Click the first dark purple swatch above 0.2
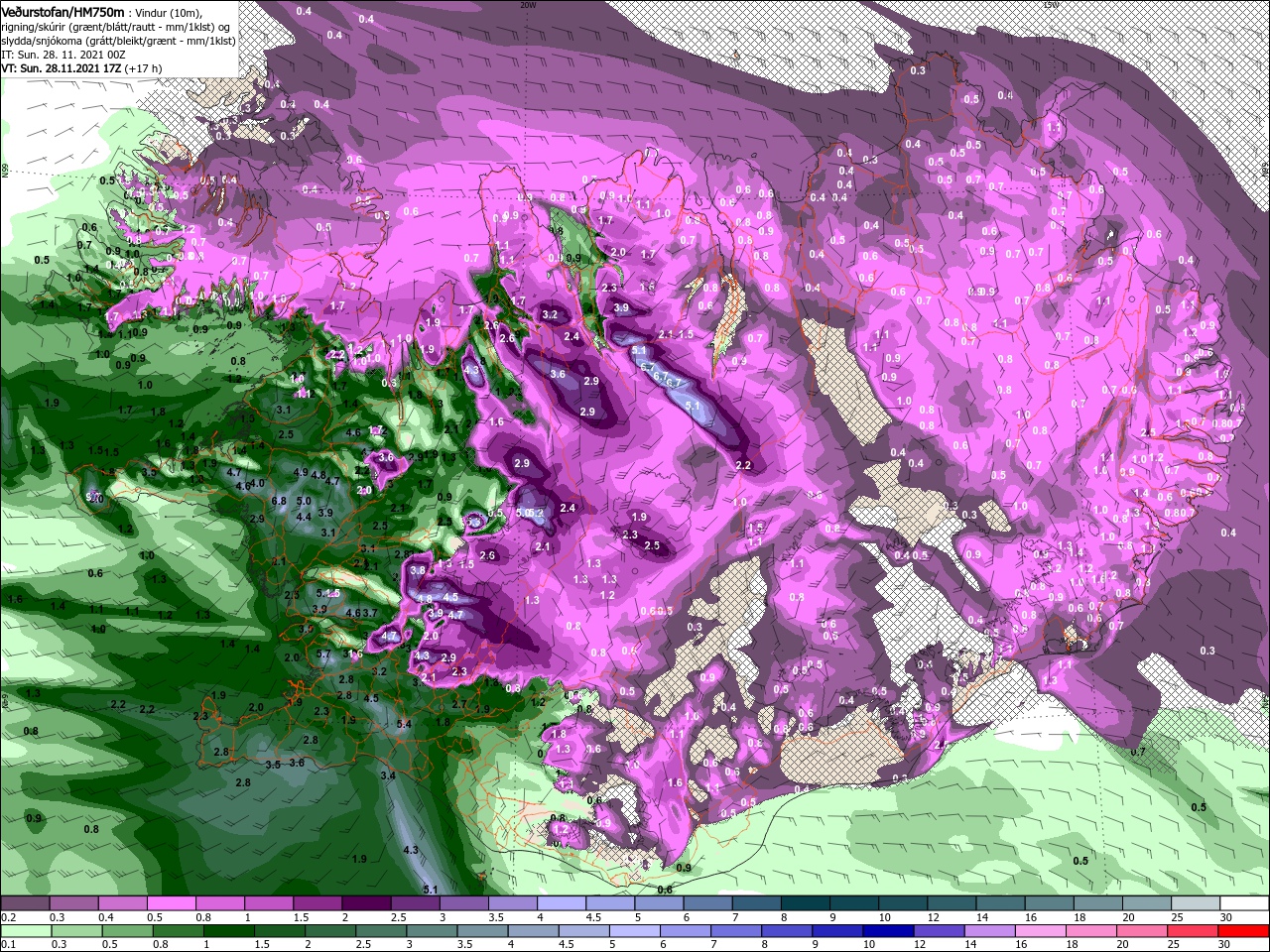 click(25, 903)
